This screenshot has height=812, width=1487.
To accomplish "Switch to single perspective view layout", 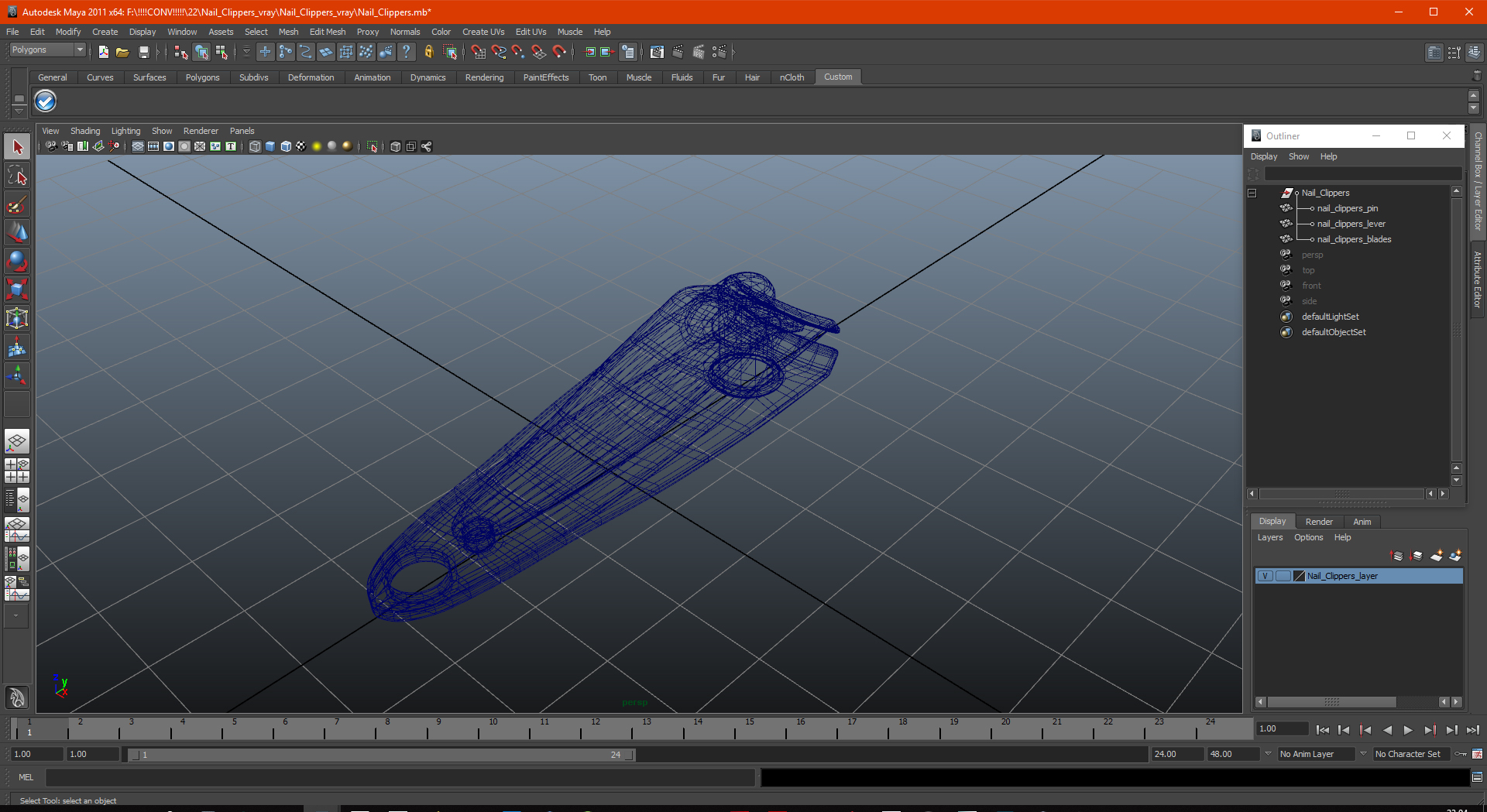I will [17, 442].
